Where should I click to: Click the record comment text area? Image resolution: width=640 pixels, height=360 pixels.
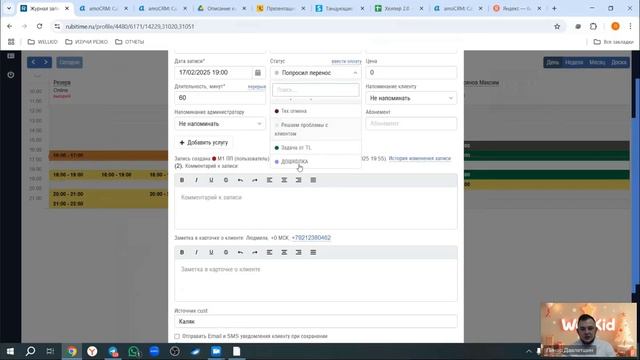316,208
